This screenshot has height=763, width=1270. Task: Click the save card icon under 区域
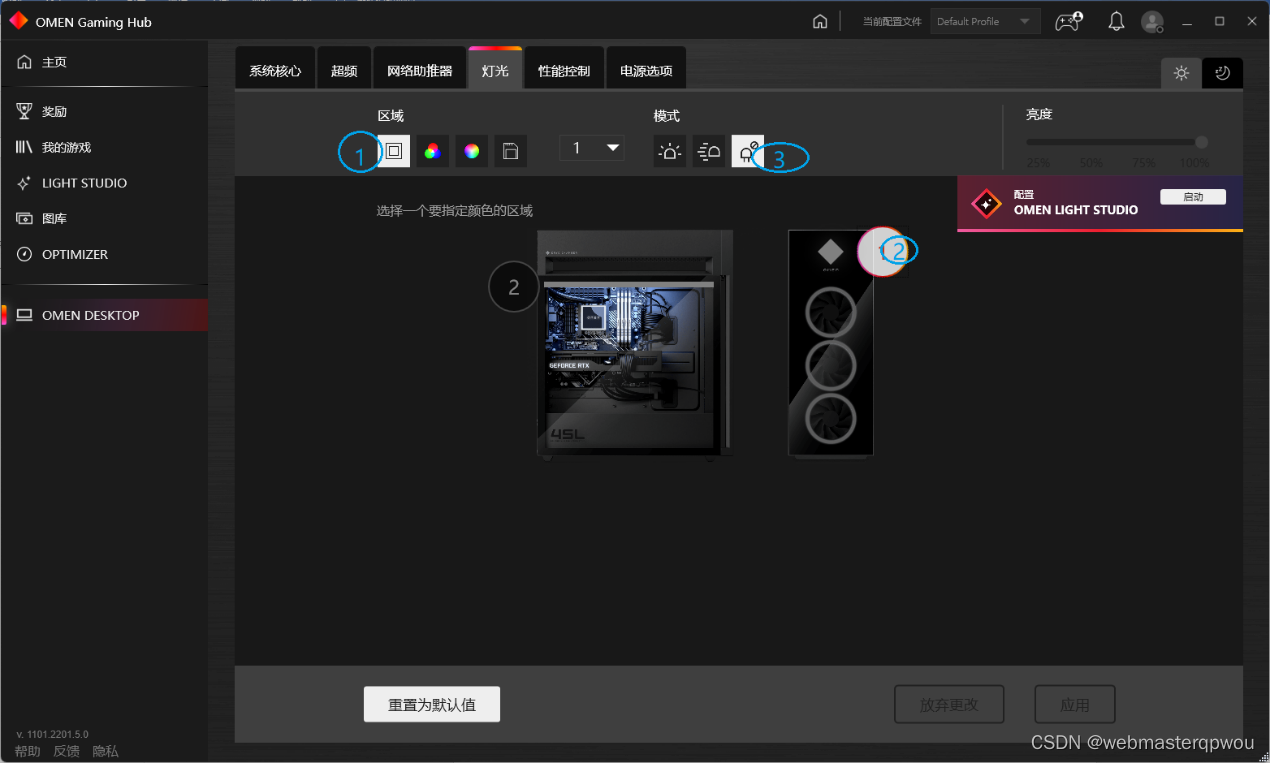click(511, 151)
